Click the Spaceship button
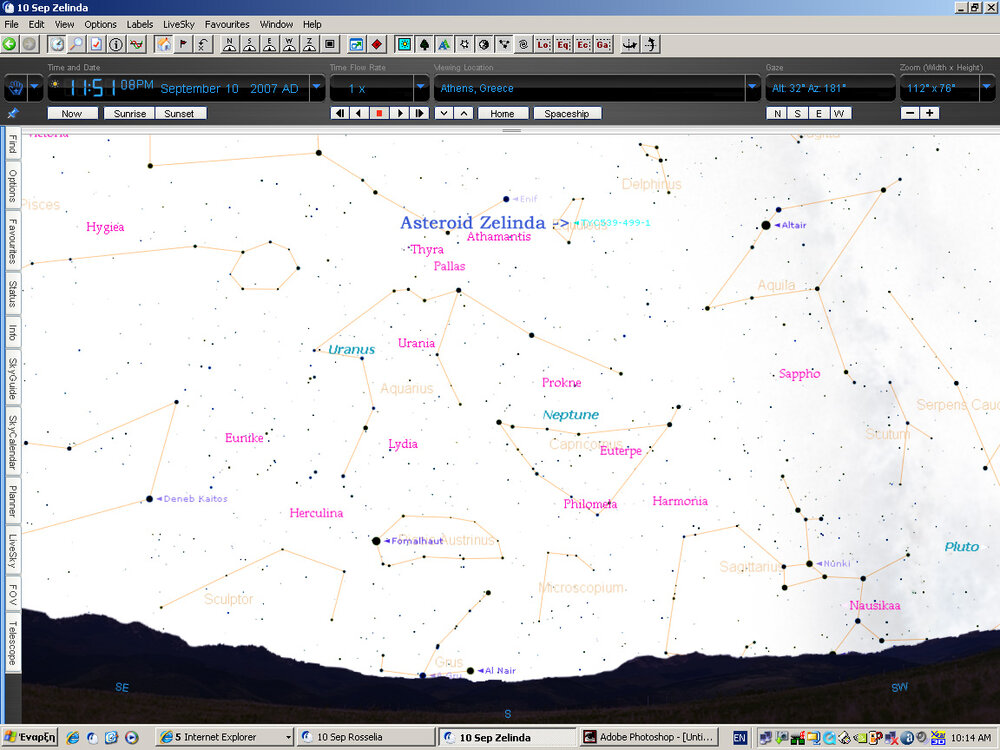This screenshot has width=1000, height=750. point(567,113)
